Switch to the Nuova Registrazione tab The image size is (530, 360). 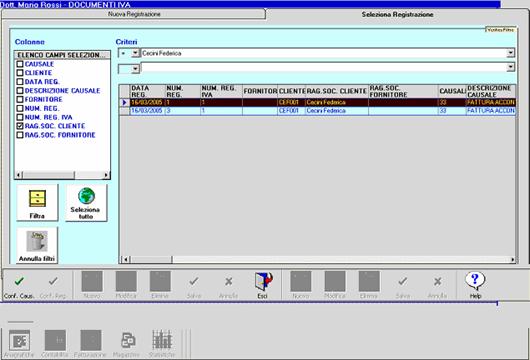[134, 14]
